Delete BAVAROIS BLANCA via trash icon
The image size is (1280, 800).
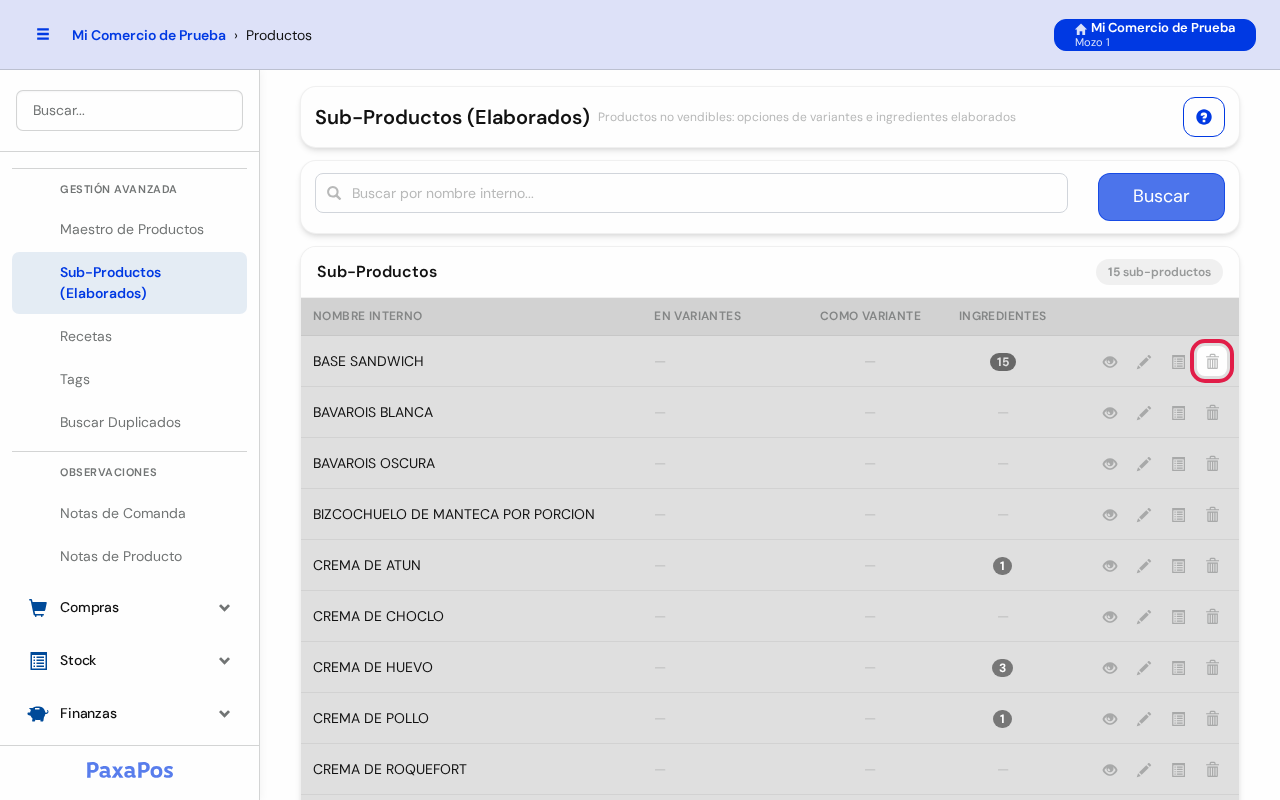click(1212, 413)
